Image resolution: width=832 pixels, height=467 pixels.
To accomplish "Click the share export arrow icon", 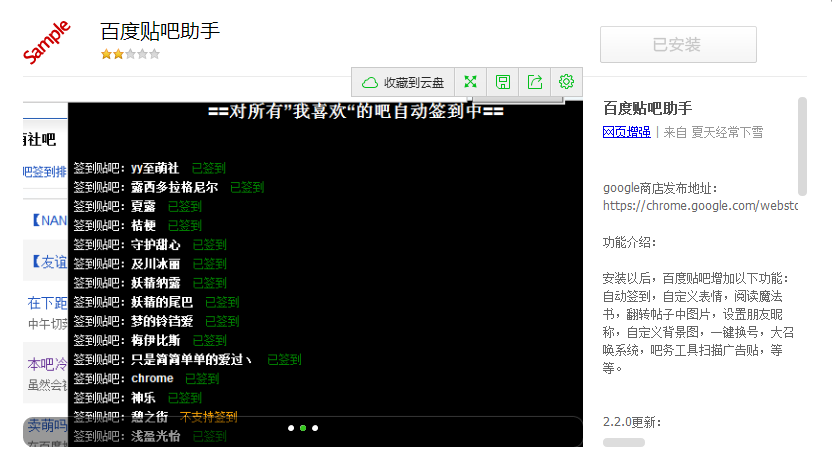I will click(535, 82).
